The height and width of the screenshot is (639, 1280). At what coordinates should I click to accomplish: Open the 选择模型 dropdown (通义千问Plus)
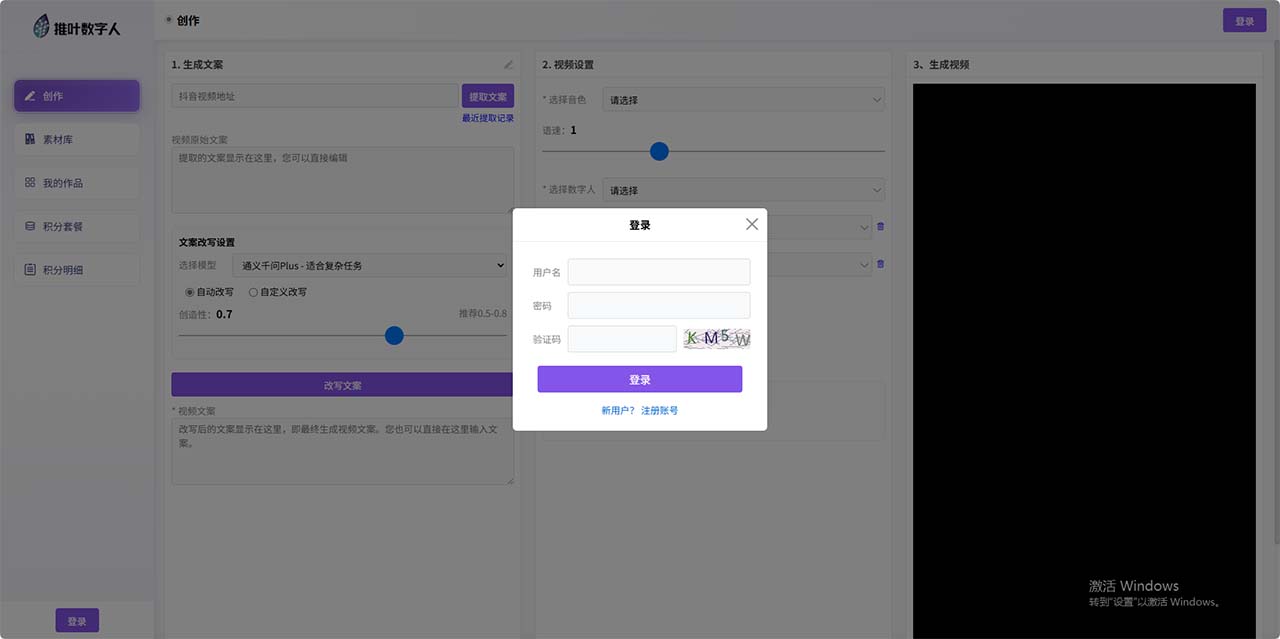(x=370, y=265)
